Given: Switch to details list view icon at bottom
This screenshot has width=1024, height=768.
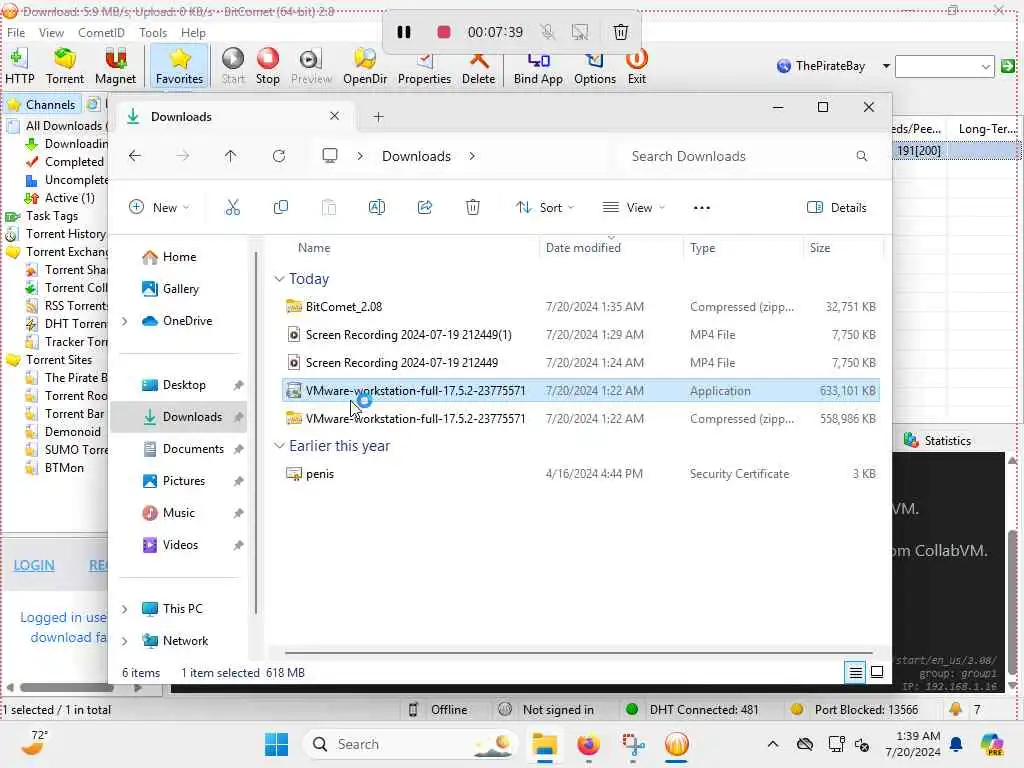Looking at the screenshot, I should pyautogui.click(x=856, y=672).
